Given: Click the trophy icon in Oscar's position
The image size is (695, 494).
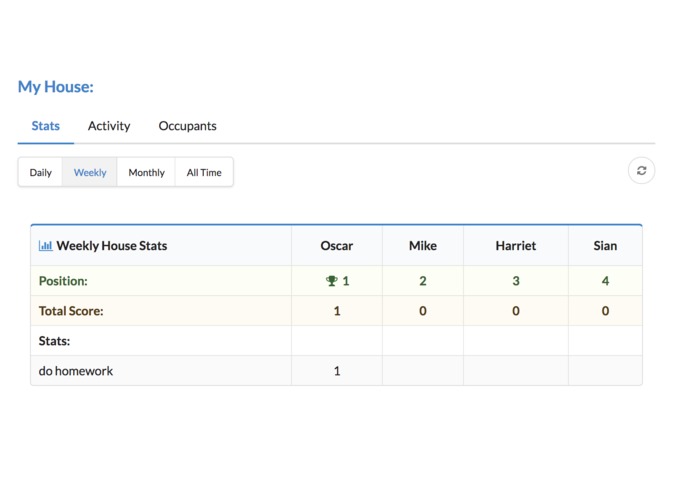Looking at the screenshot, I should [331, 281].
